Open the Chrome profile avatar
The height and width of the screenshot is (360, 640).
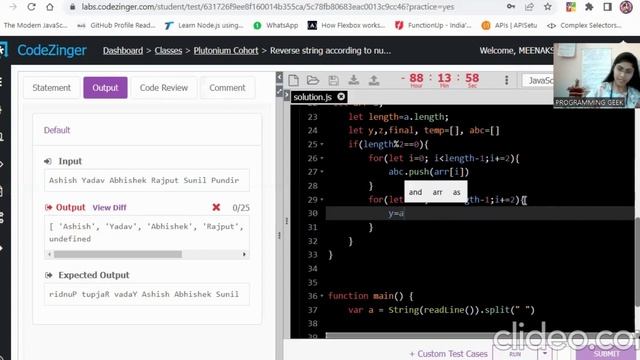click(x=626, y=7)
